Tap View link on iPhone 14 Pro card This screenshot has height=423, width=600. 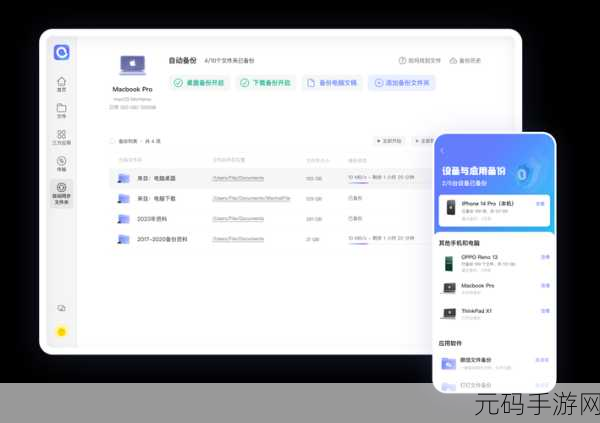click(540, 204)
